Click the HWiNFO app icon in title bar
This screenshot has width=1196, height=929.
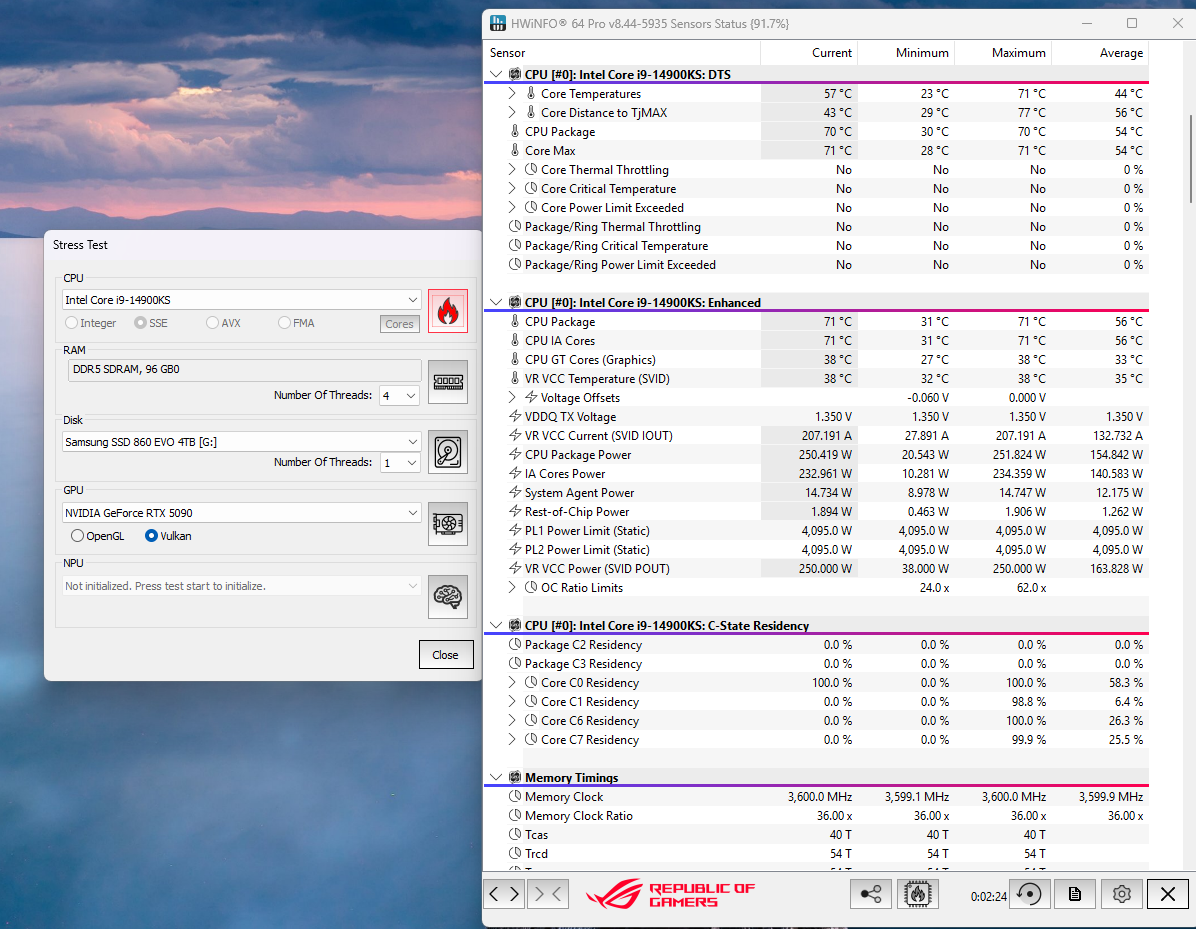[498, 23]
